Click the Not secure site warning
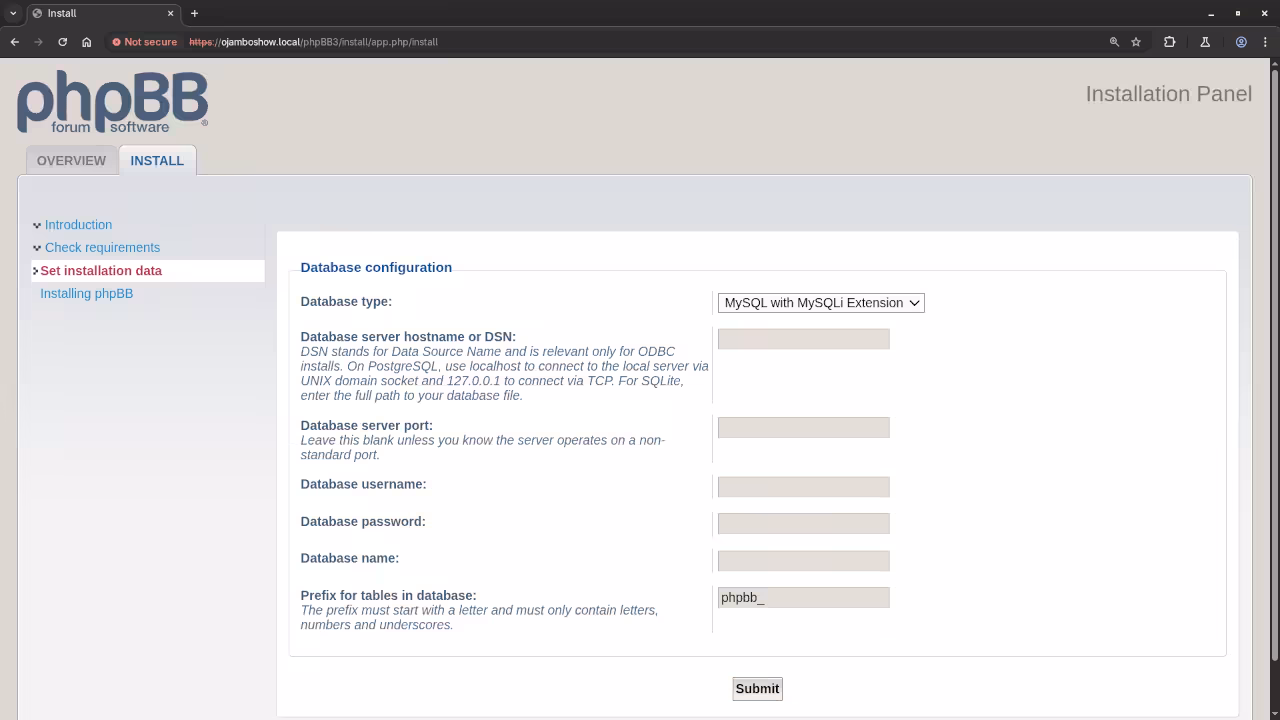The image size is (1280, 720). tap(145, 42)
